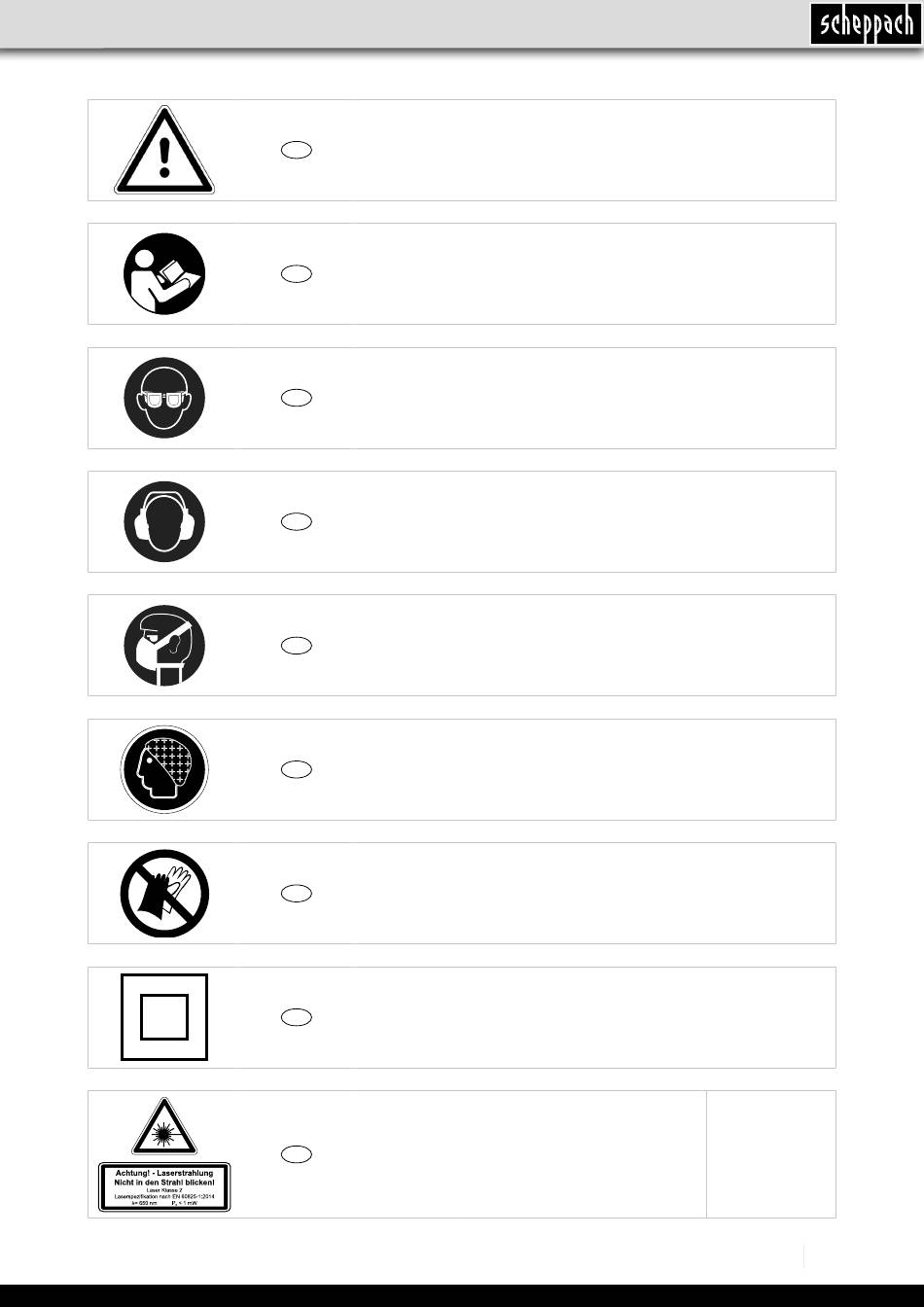Select oval marker next to the double-square symbol
The height and width of the screenshot is (1307, 924).
297,1017
